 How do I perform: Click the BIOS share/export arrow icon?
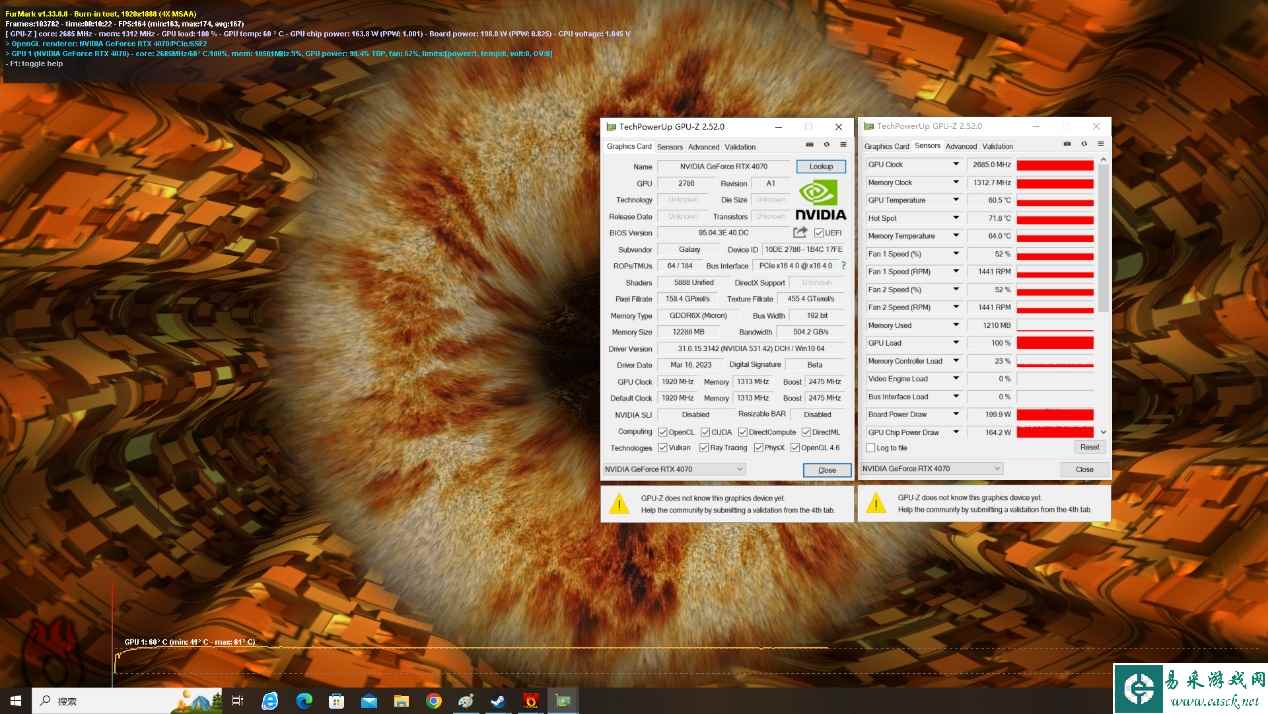click(800, 232)
